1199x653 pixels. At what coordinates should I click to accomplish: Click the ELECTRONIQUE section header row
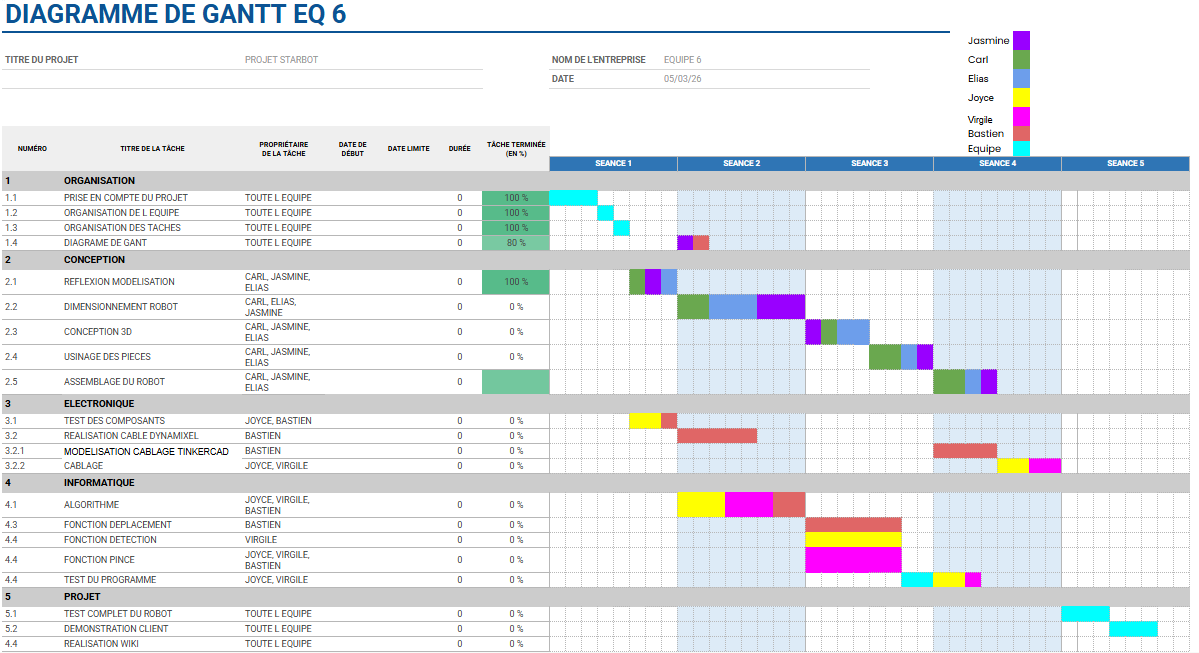(x=99, y=404)
